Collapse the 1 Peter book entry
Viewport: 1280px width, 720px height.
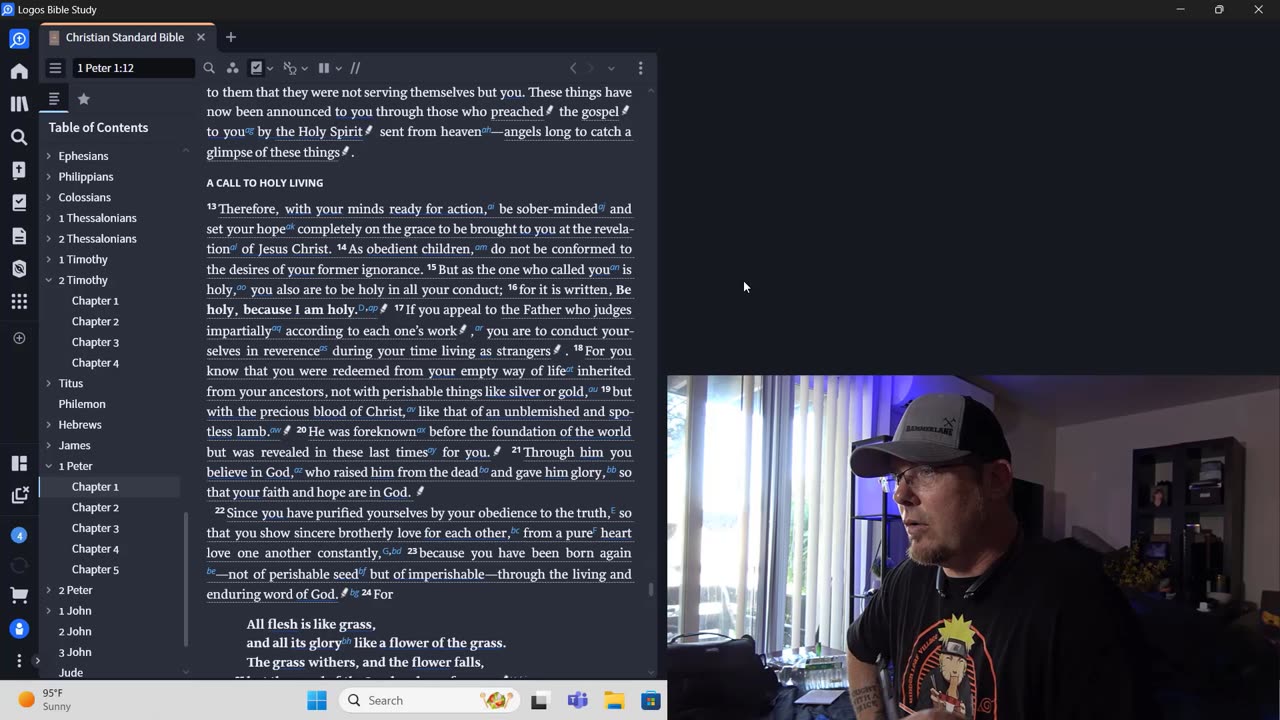coord(48,466)
